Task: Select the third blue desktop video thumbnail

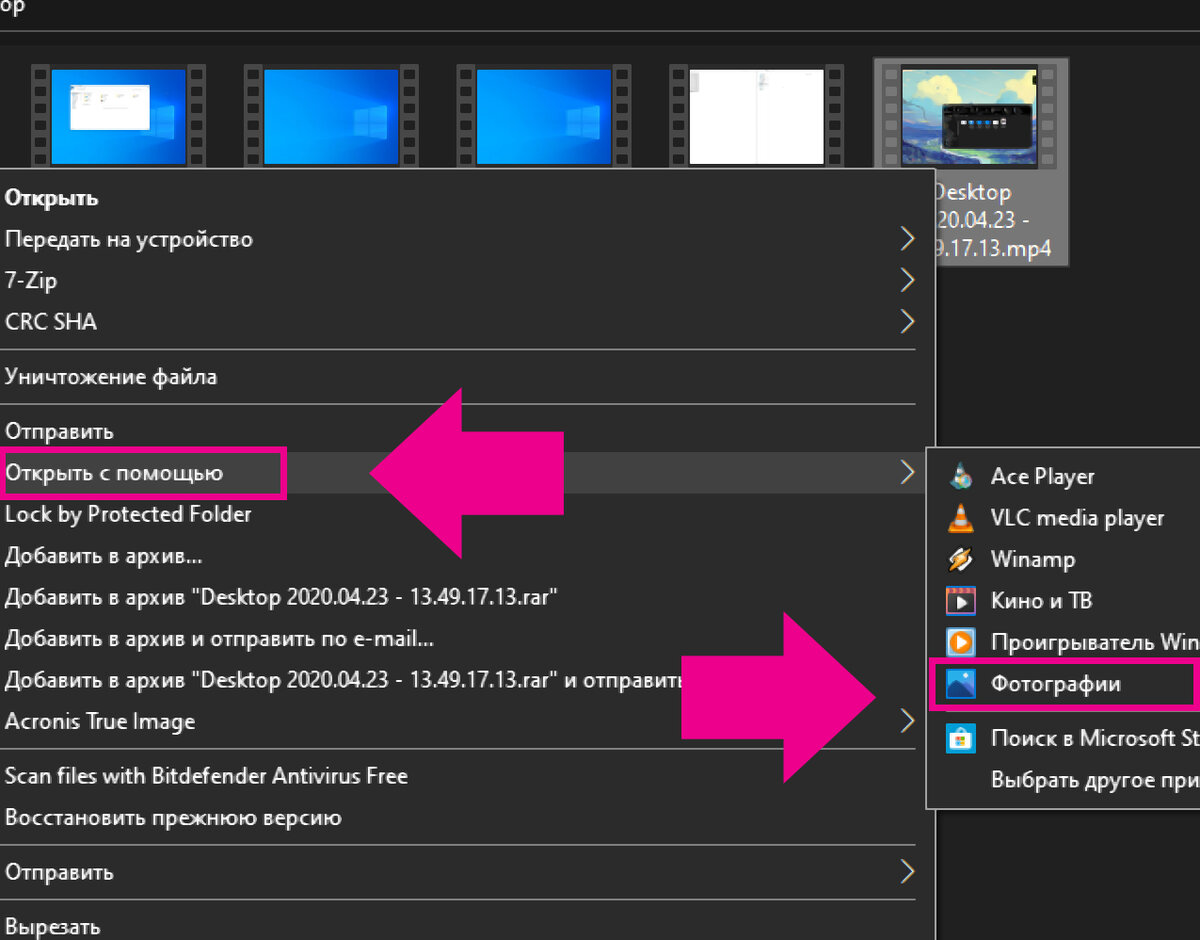Action: [x=544, y=116]
